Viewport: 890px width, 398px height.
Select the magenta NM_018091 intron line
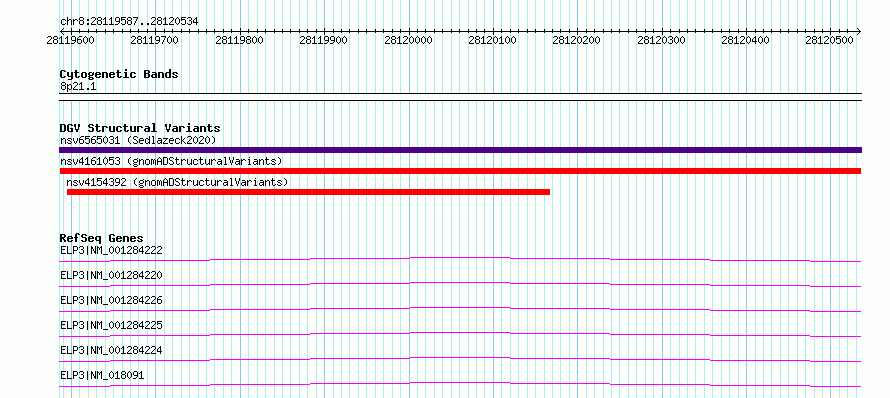coord(460,384)
